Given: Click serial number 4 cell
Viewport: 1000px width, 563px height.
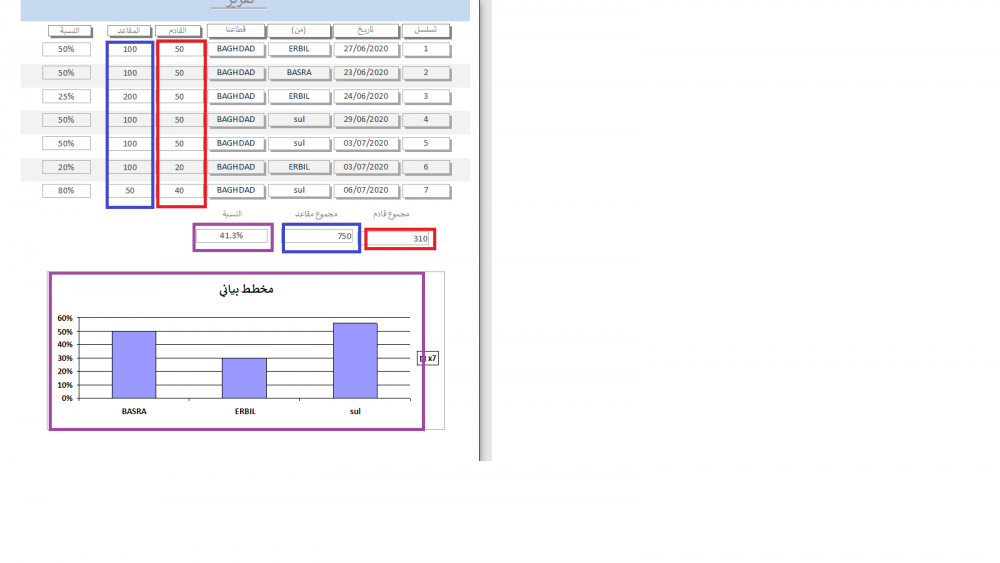Looking at the screenshot, I should (x=426, y=120).
